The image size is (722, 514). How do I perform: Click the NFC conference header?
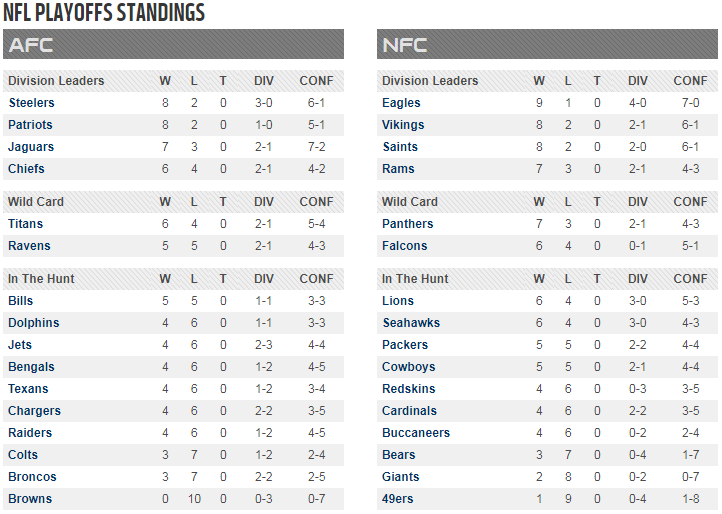547,44
